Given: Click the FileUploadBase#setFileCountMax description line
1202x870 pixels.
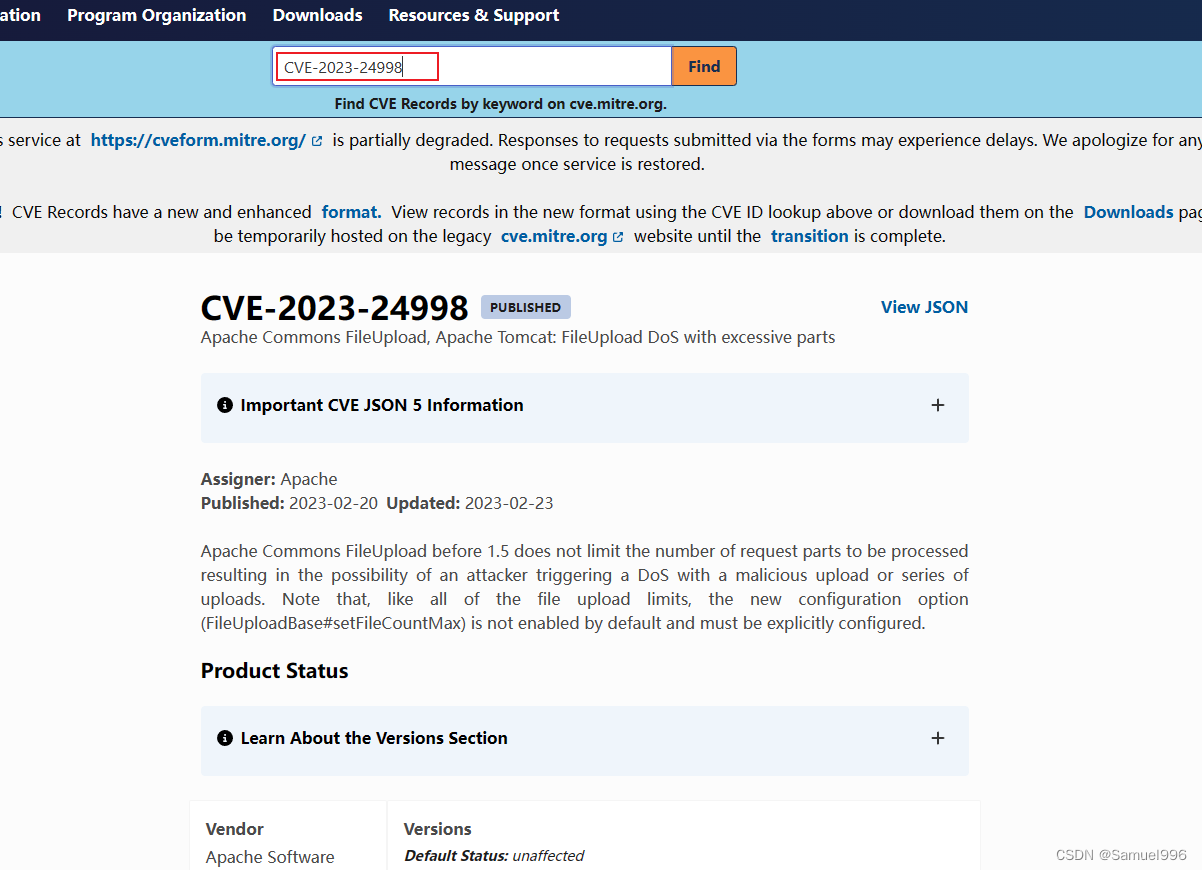Looking at the screenshot, I should [564, 623].
